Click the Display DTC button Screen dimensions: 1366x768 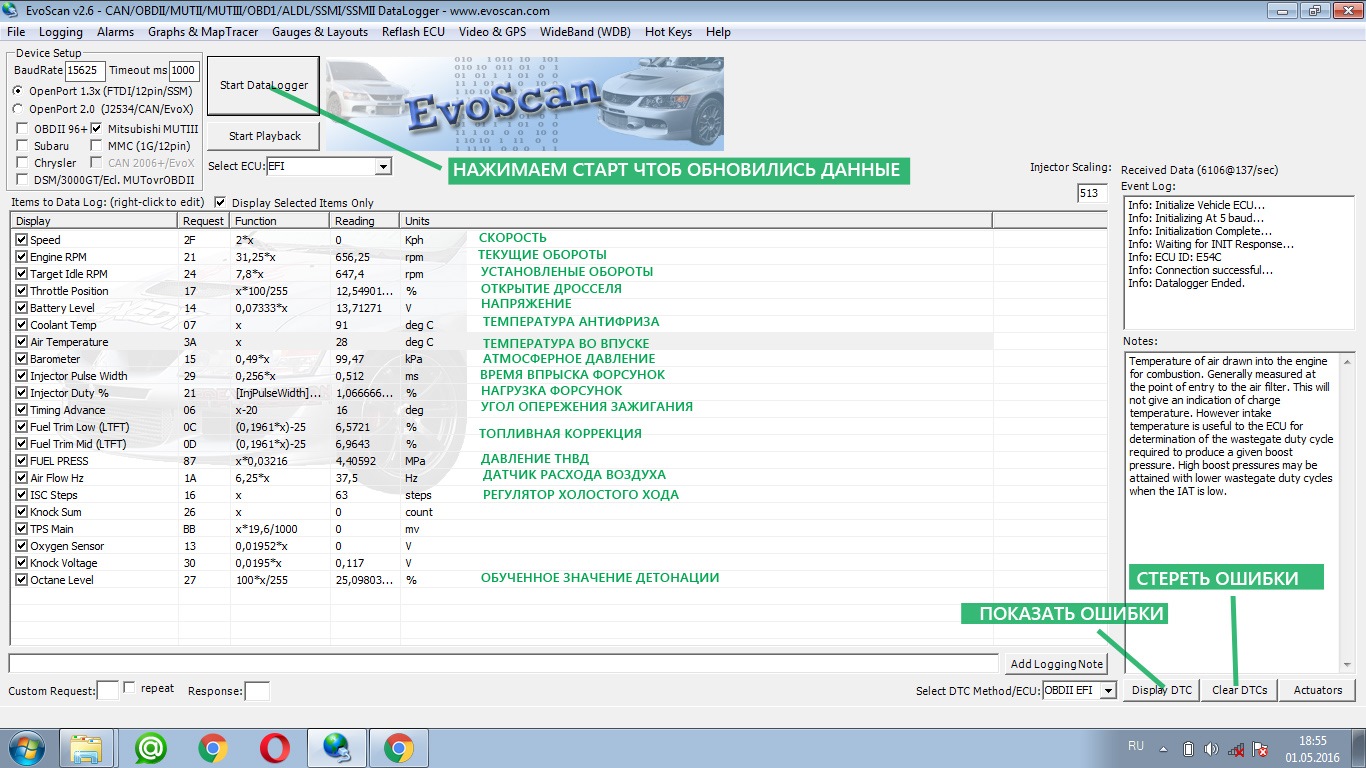point(1162,690)
